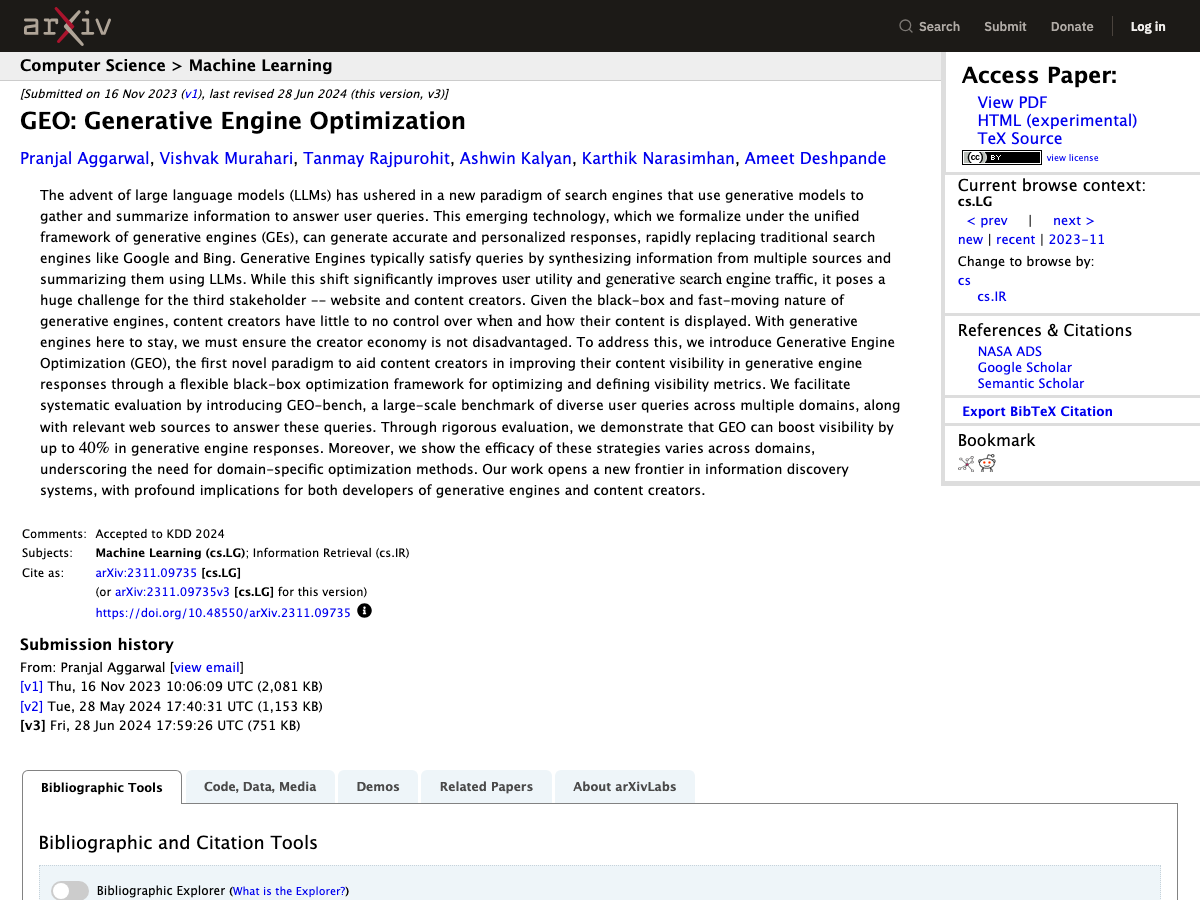Go to previous paper with prev link
Screen dimensions: 1200x900
[x=987, y=220]
